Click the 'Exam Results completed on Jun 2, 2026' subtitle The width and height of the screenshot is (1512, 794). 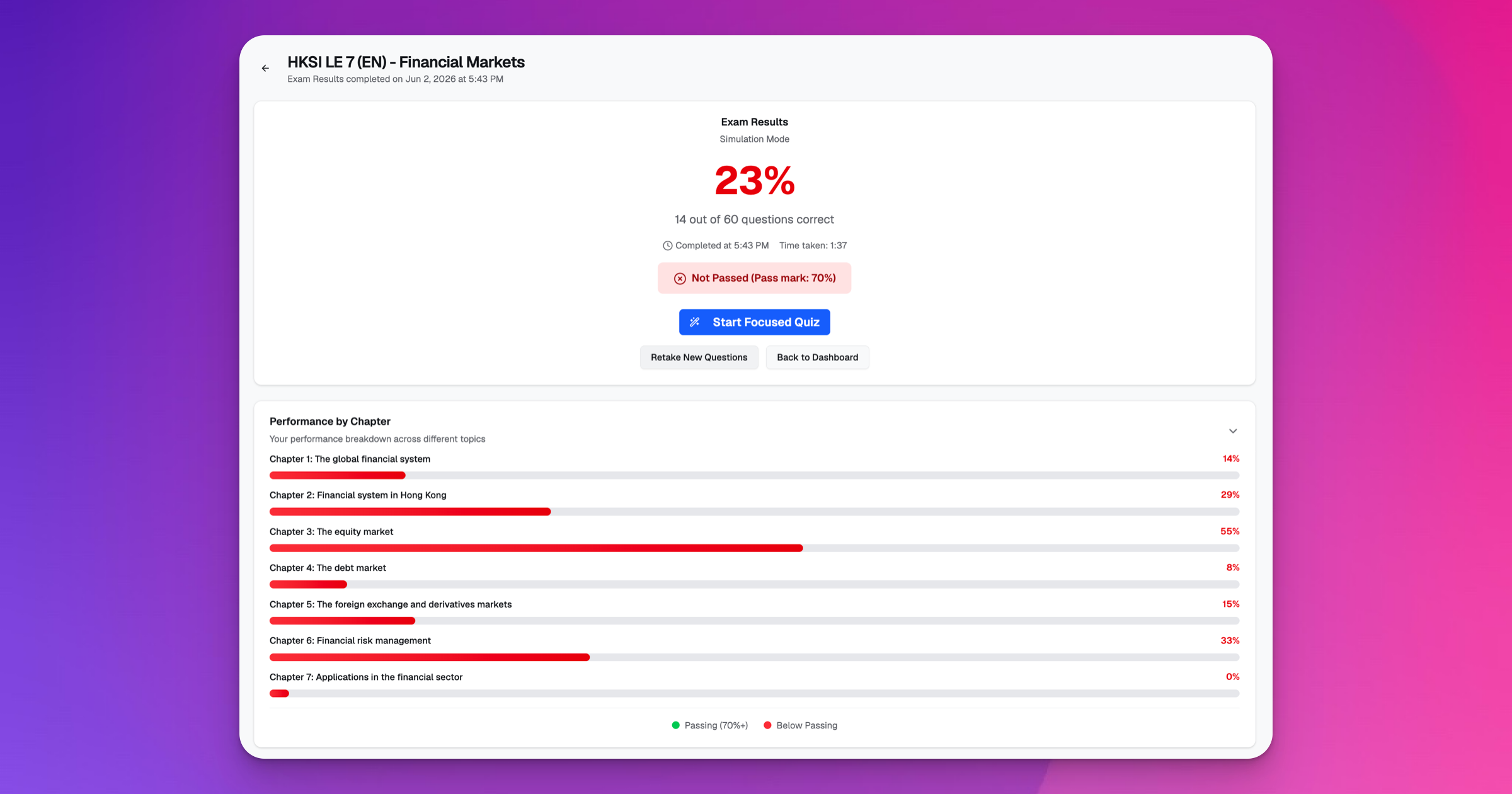pyautogui.click(x=395, y=79)
